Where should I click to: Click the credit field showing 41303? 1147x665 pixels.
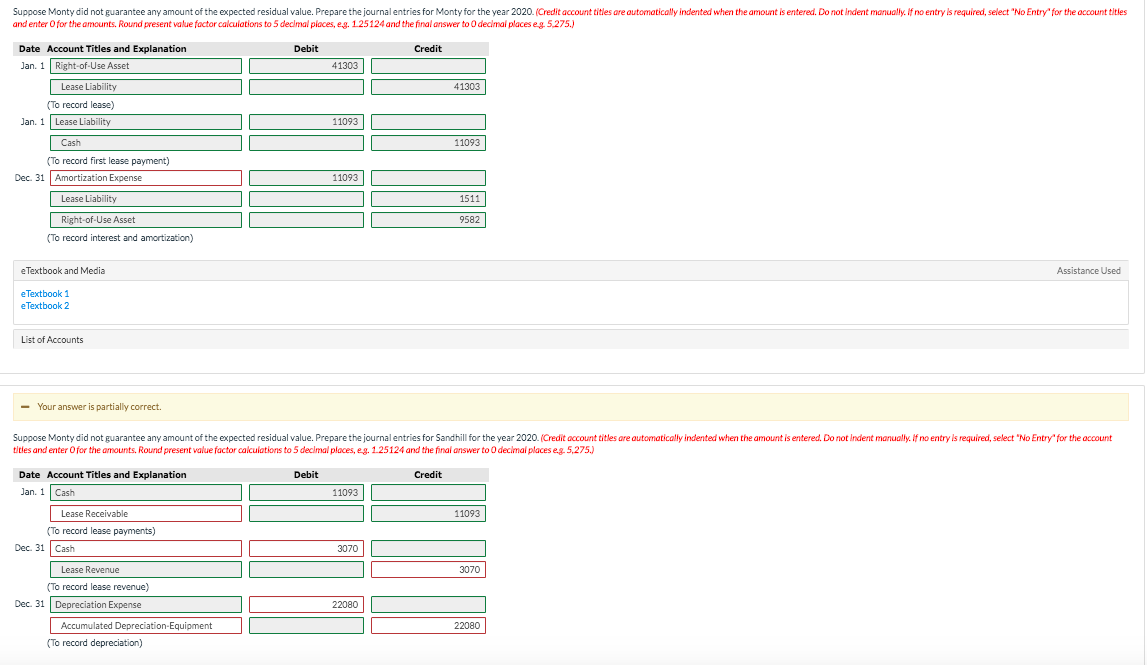[428, 87]
